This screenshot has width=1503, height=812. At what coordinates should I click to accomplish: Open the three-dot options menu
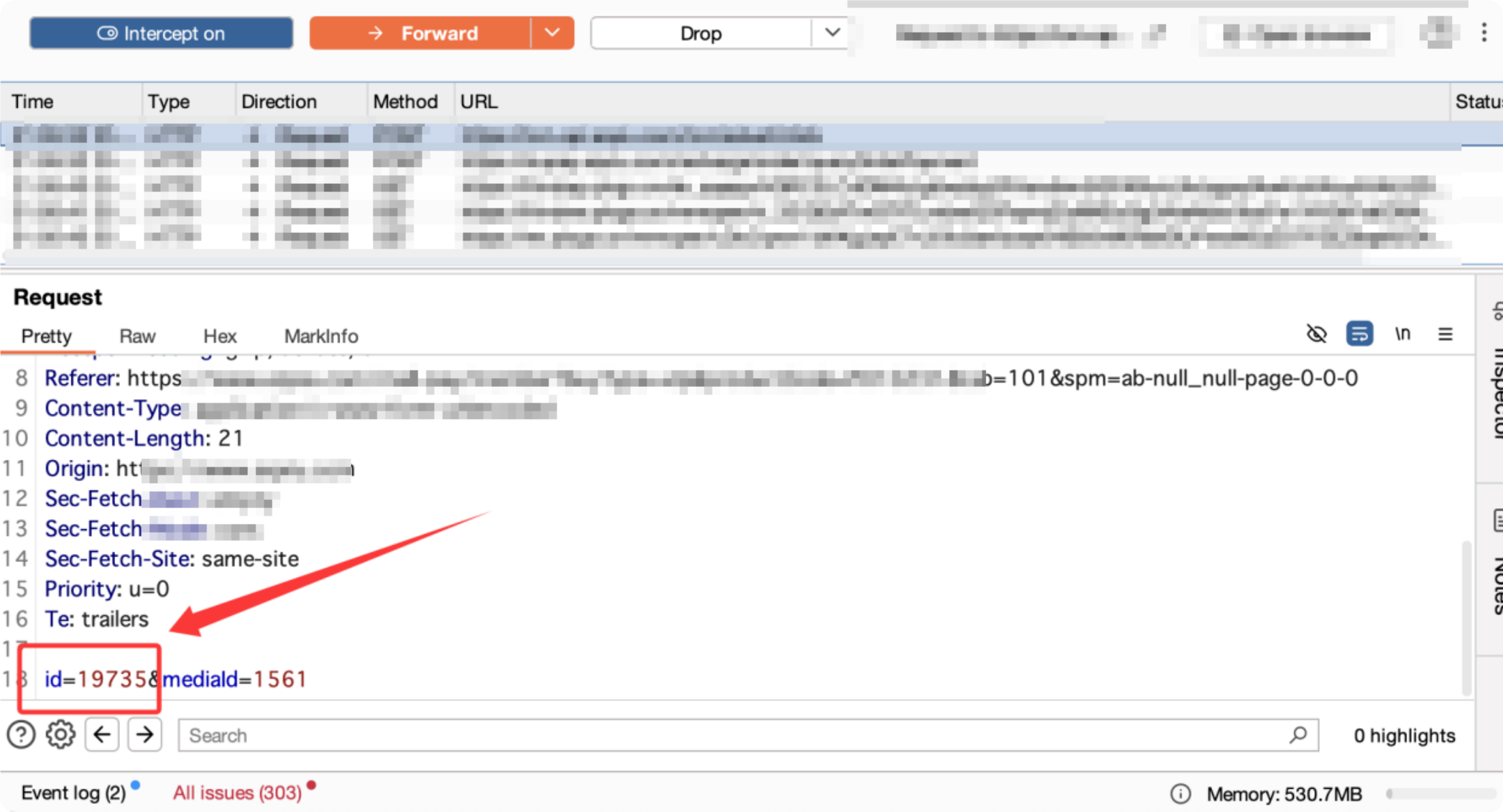pyautogui.click(x=1483, y=33)
